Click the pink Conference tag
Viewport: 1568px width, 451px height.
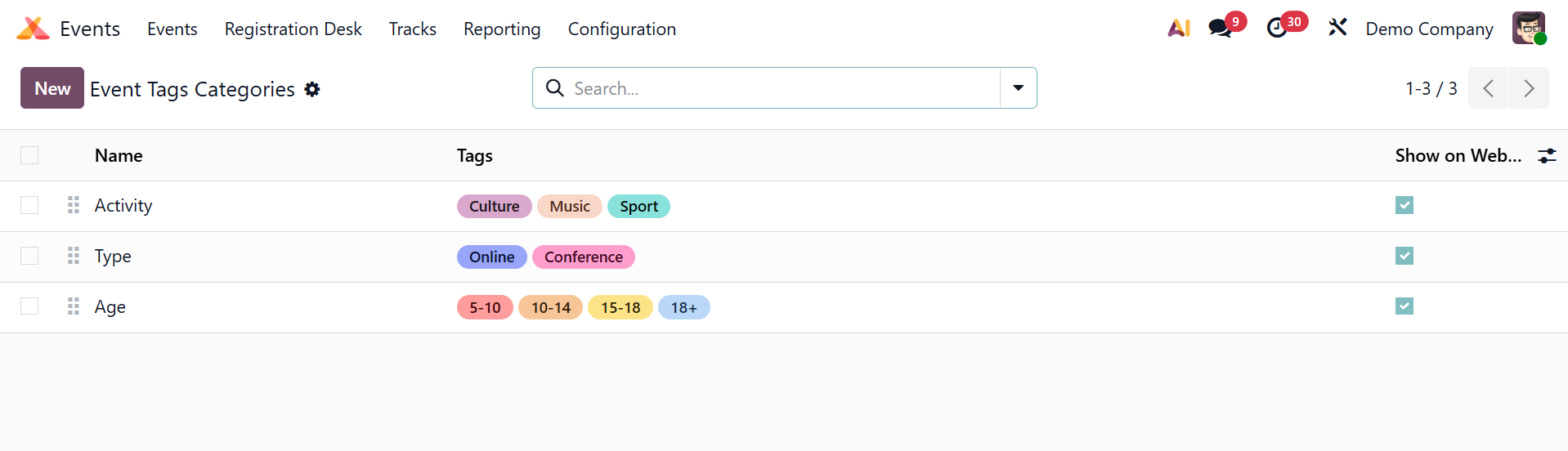pyautogui.click(x=583, y=257)
